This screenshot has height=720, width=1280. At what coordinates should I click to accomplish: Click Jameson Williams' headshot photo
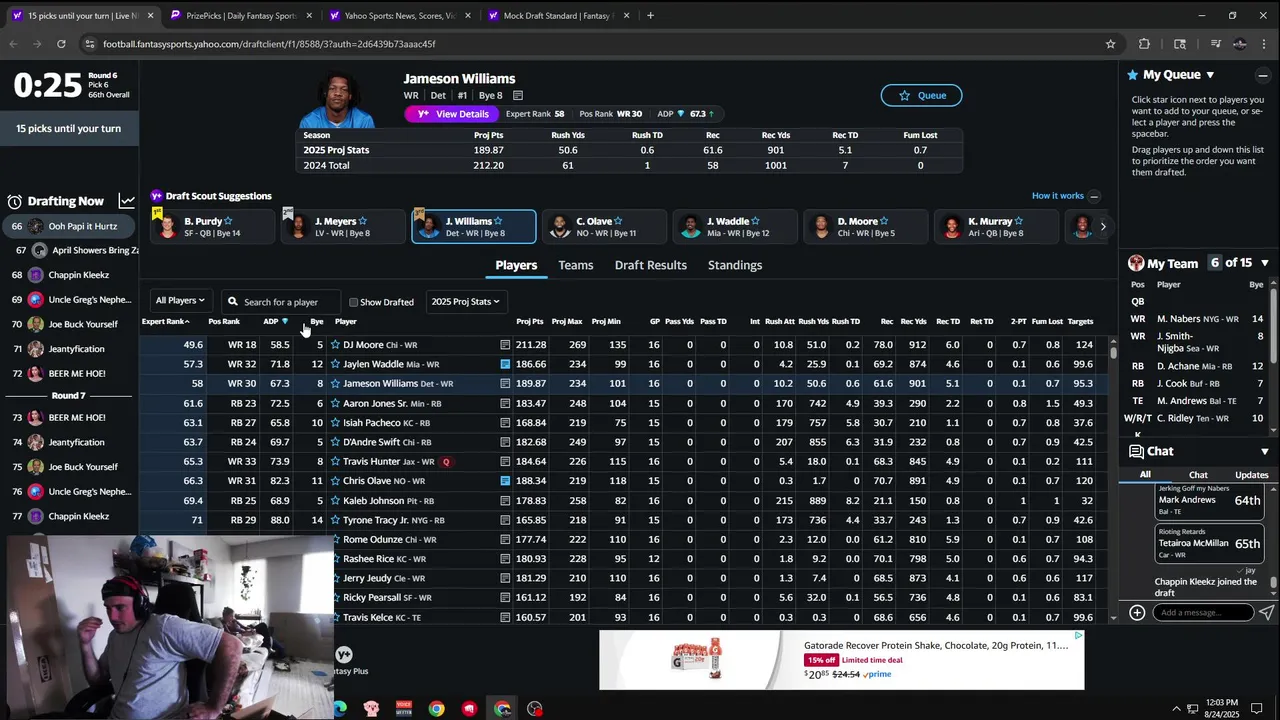coord(336,101)
